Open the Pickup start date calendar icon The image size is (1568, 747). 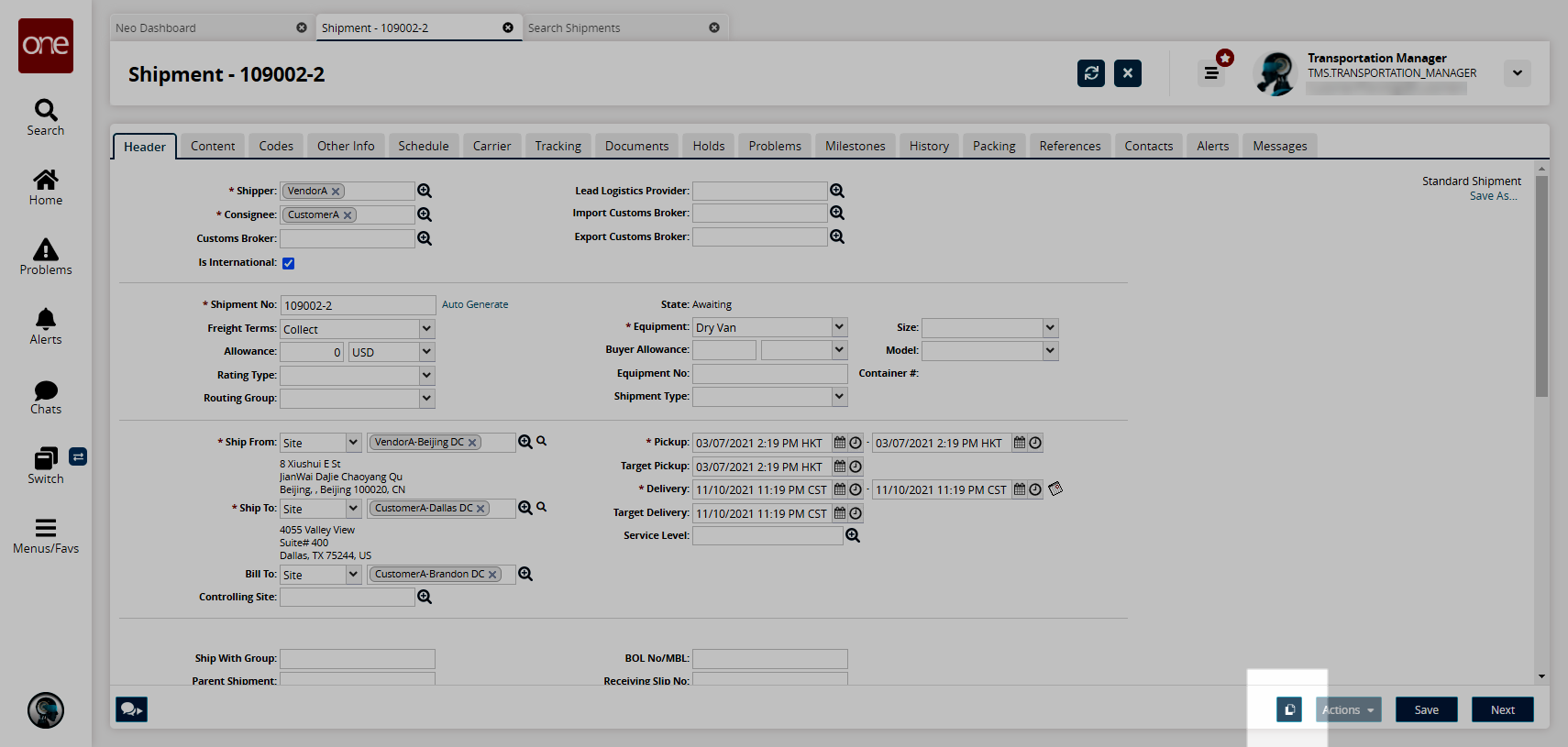(x=839, y=443)
